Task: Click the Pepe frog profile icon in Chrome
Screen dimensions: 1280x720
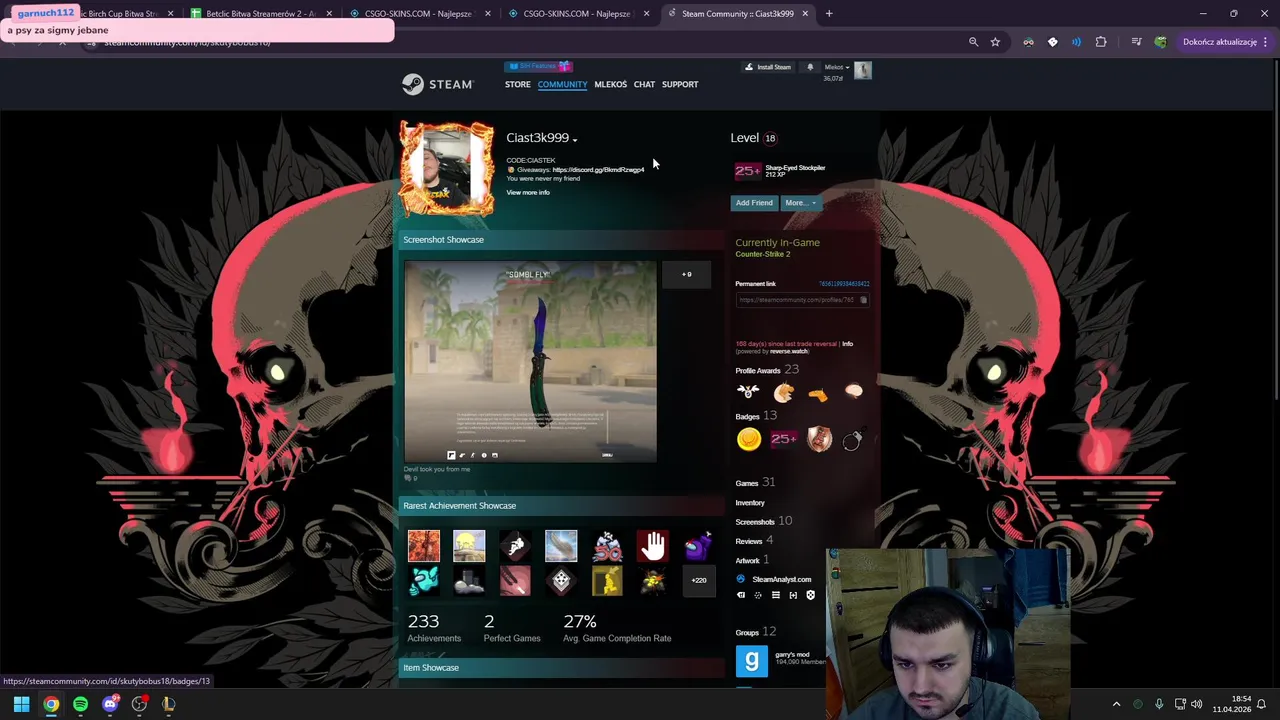Action: [x=1160, y=42]
